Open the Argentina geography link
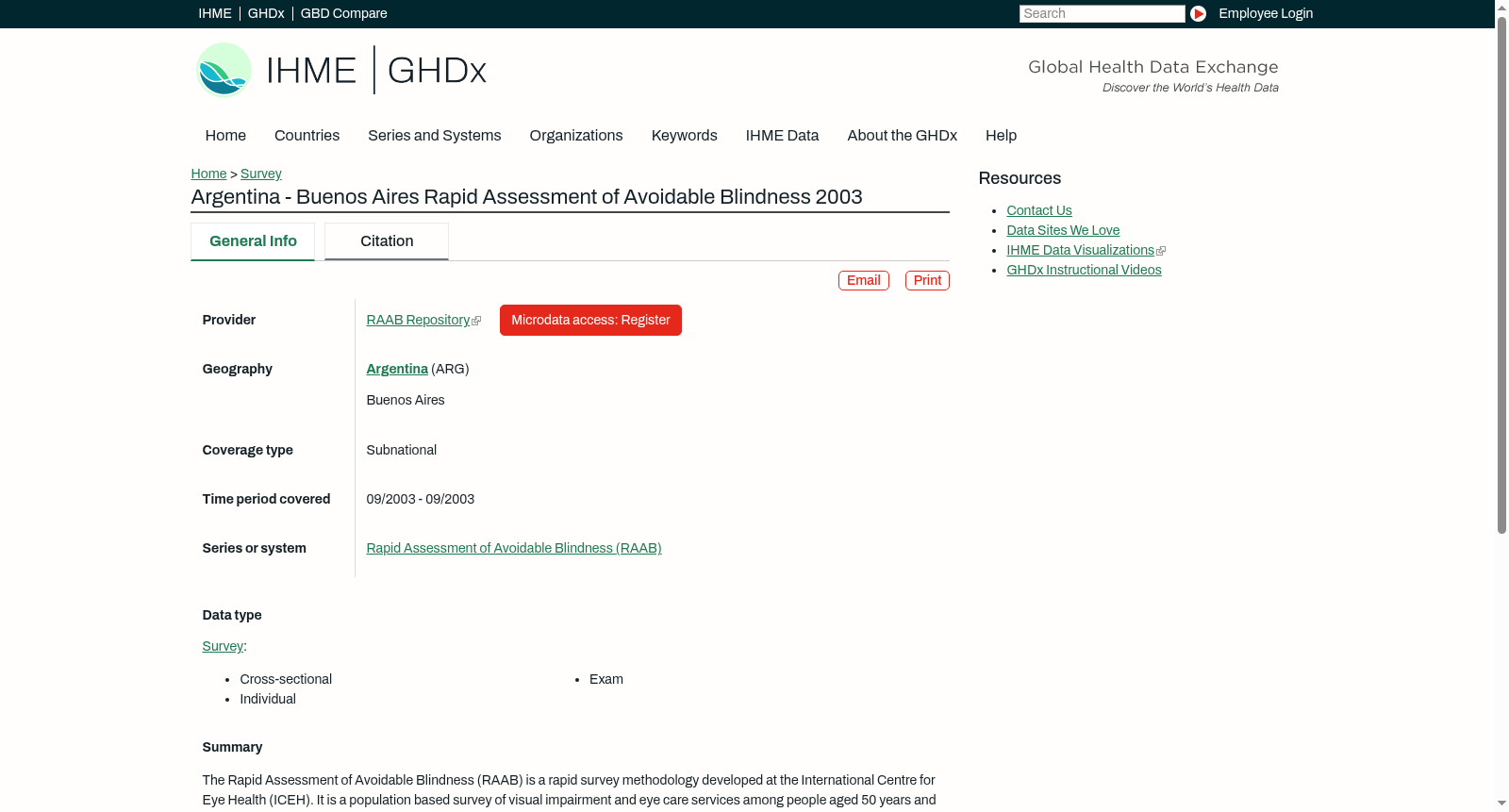Screen dimensions: 1509x812 point(397,369)
